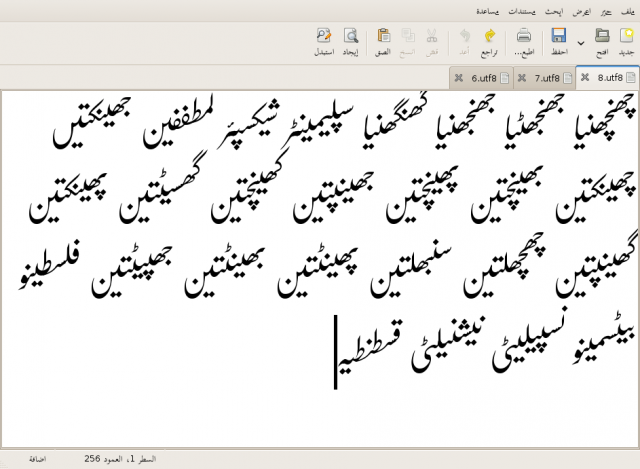Click the Open file (افتح) folder icon
Screen dimensions: 640x469
tap(602, 36)
